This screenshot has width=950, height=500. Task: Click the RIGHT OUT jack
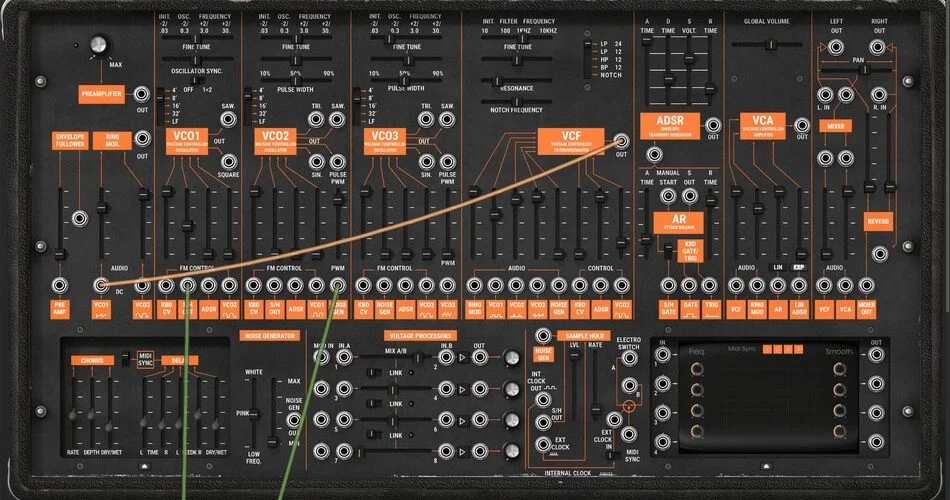(877, 47)
